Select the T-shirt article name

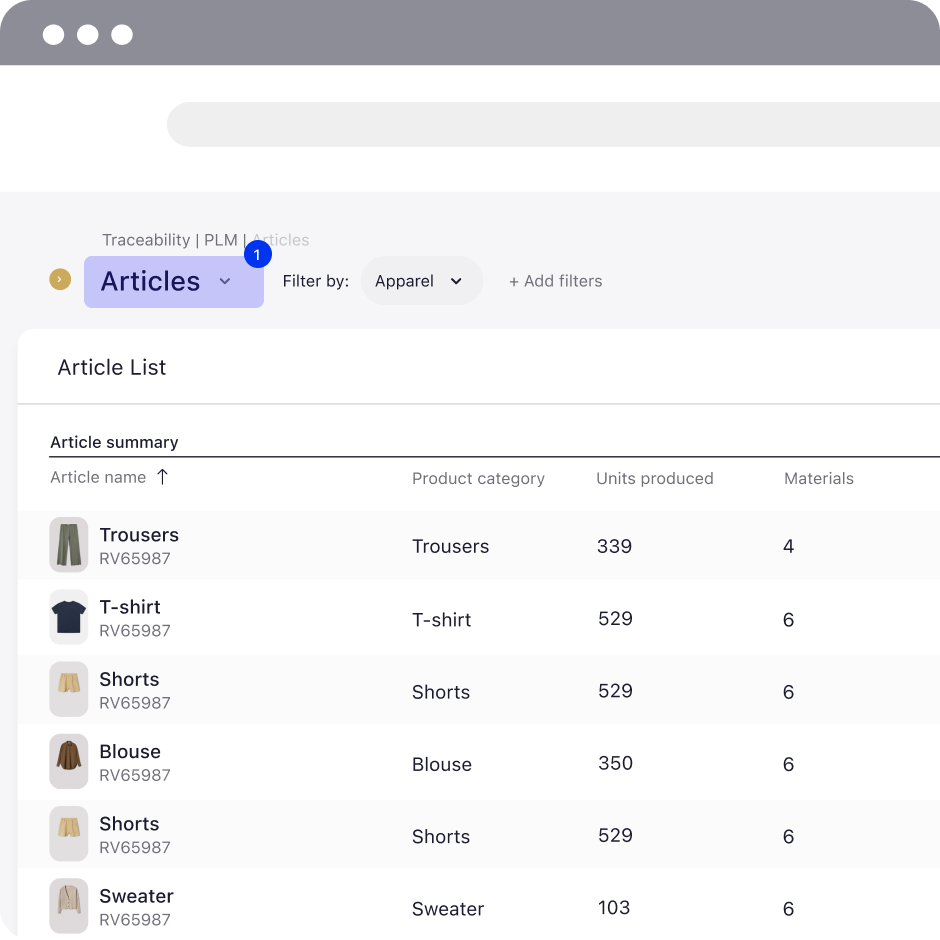[130, 607]
